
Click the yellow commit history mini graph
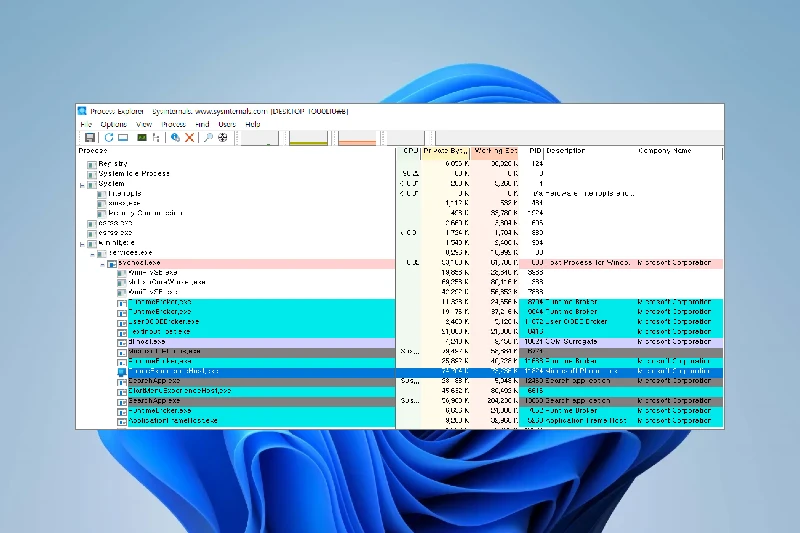click(308, 138)
